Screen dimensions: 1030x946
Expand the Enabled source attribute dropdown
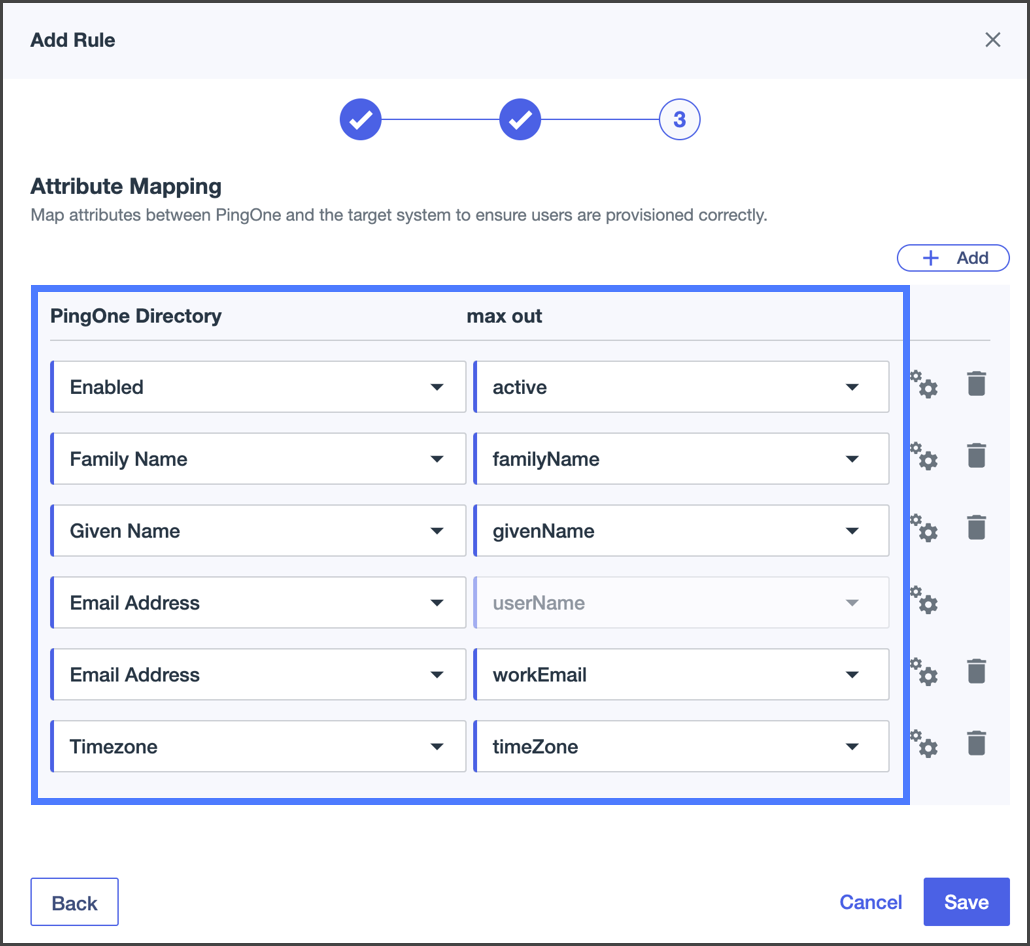point(258,387)
